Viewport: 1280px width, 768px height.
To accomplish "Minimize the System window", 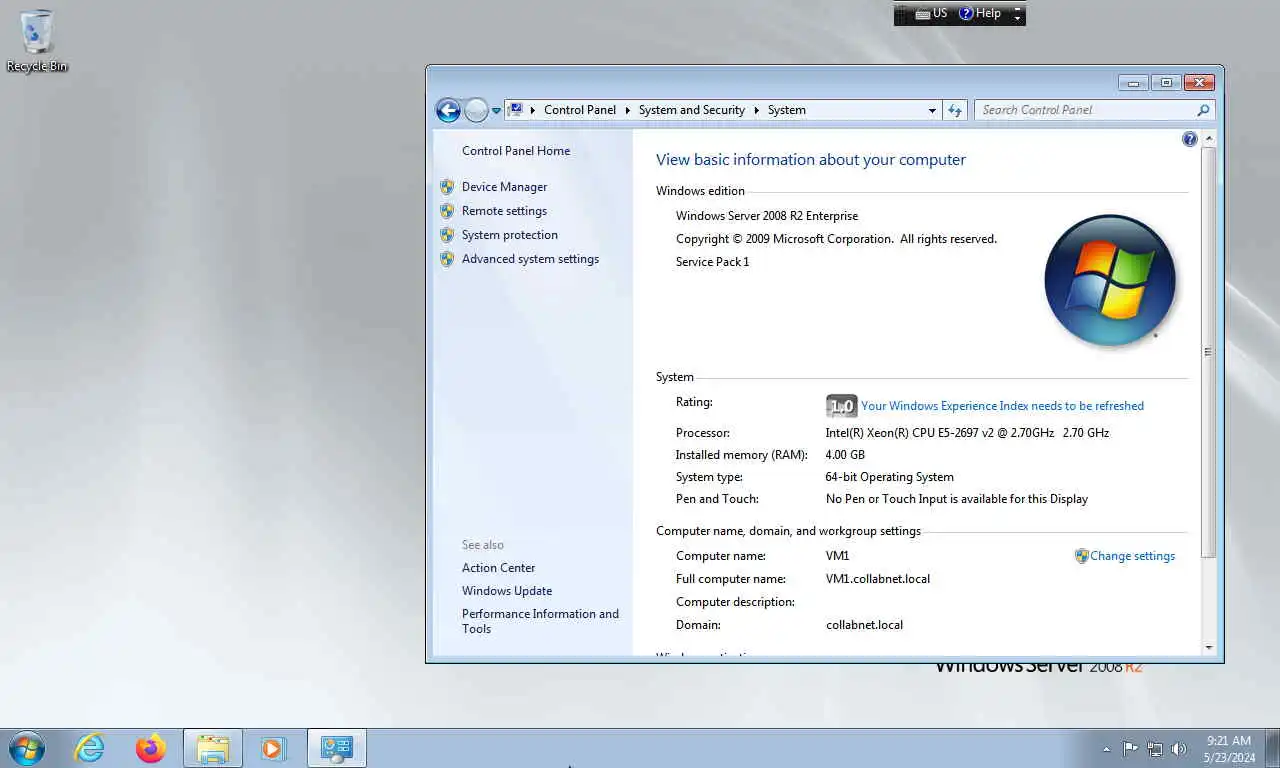I will coord(1133,83).
